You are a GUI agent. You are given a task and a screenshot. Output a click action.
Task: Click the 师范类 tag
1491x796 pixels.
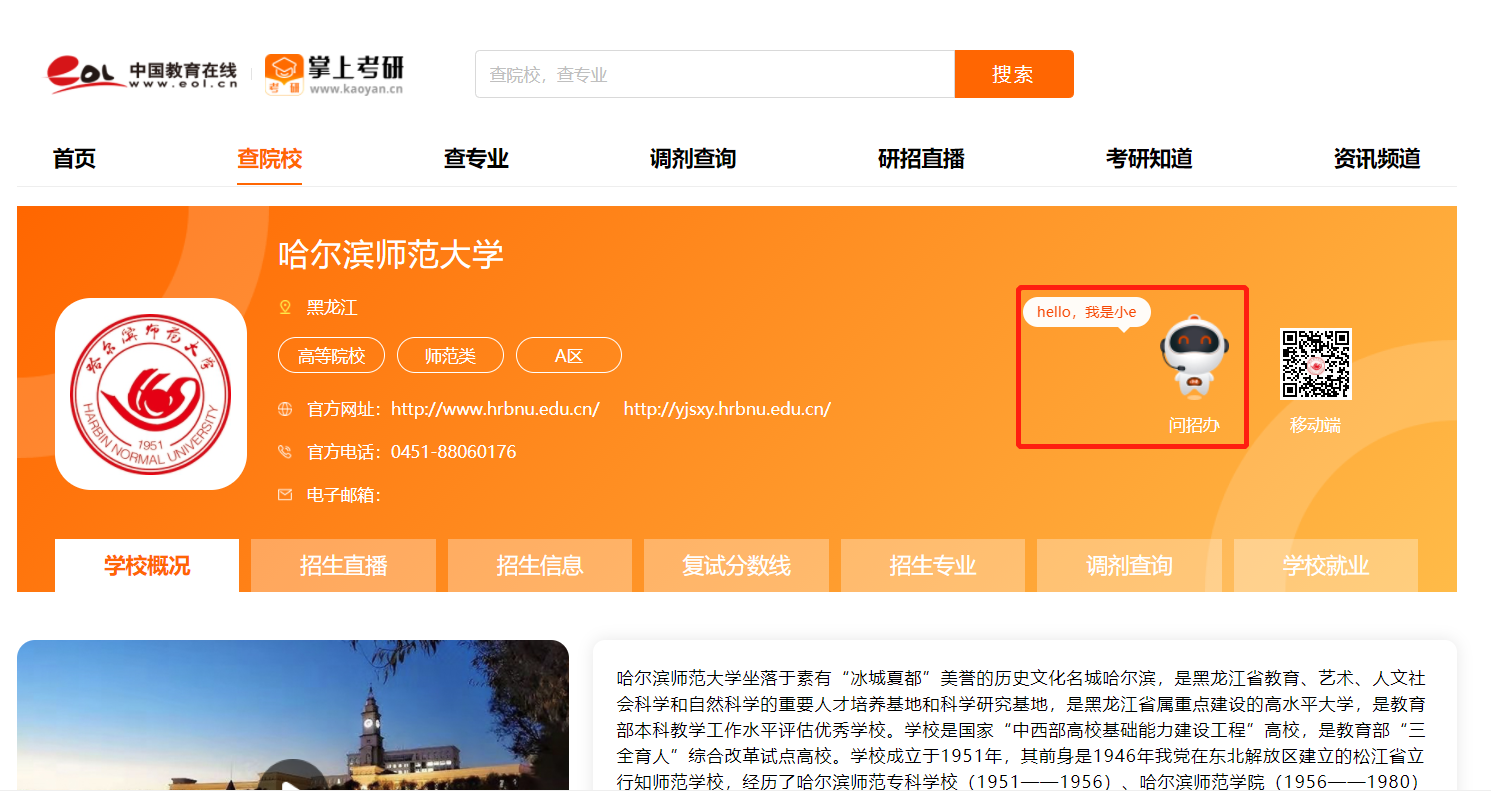(x=450, y=355)
